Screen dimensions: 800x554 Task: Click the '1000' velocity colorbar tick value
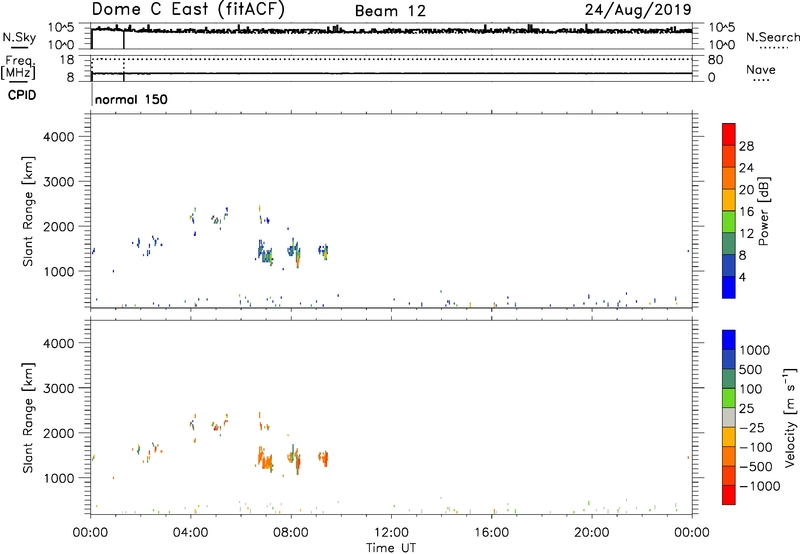(x=755, y=350)
